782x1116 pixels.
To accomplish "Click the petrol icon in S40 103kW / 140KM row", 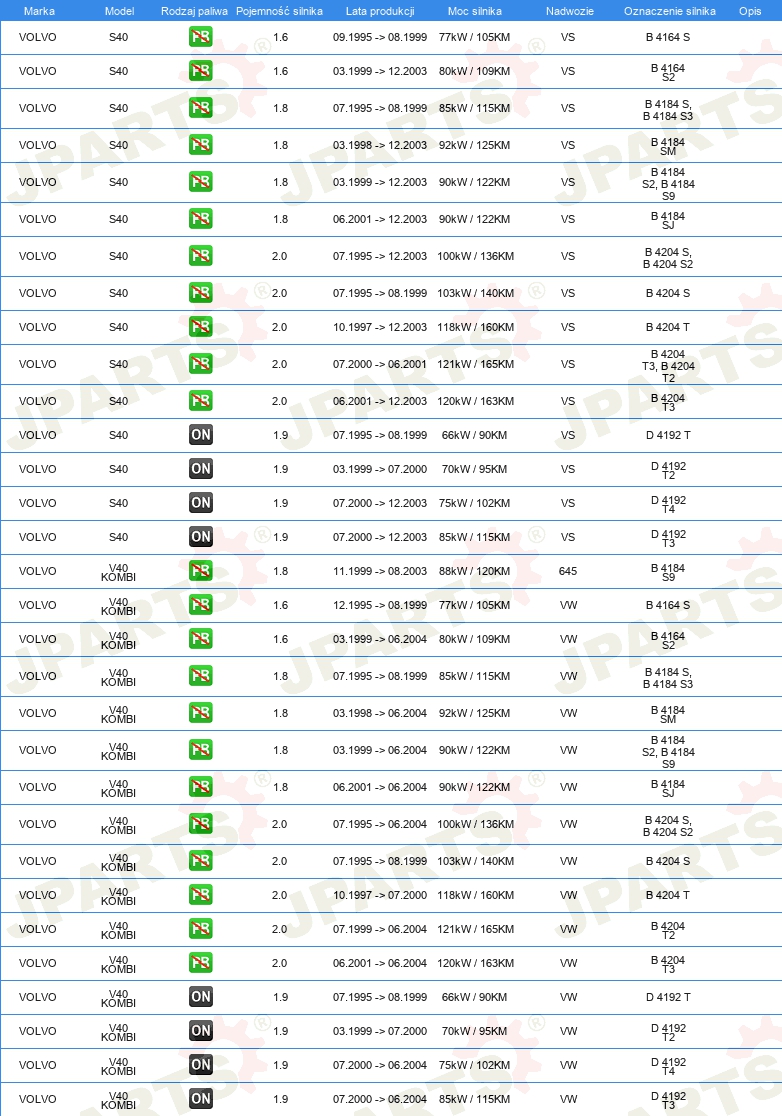I will tap(201, 293).
